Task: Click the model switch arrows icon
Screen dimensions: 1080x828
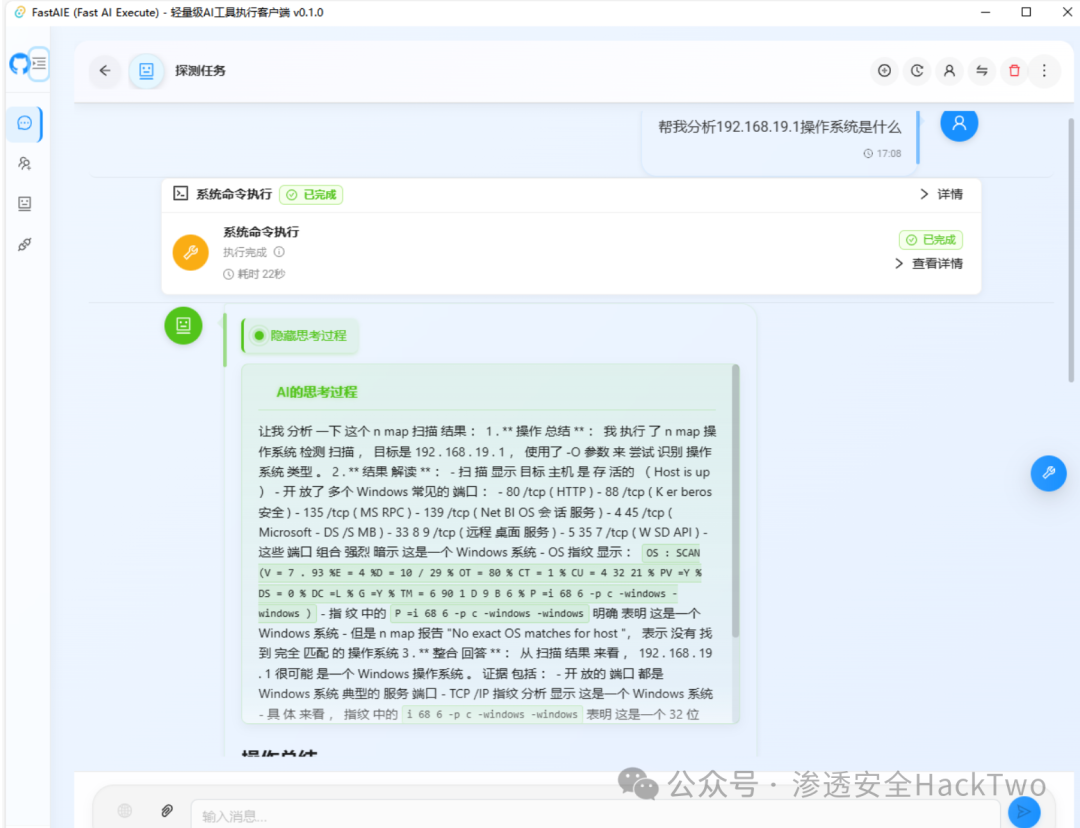Action: [981, 71]
